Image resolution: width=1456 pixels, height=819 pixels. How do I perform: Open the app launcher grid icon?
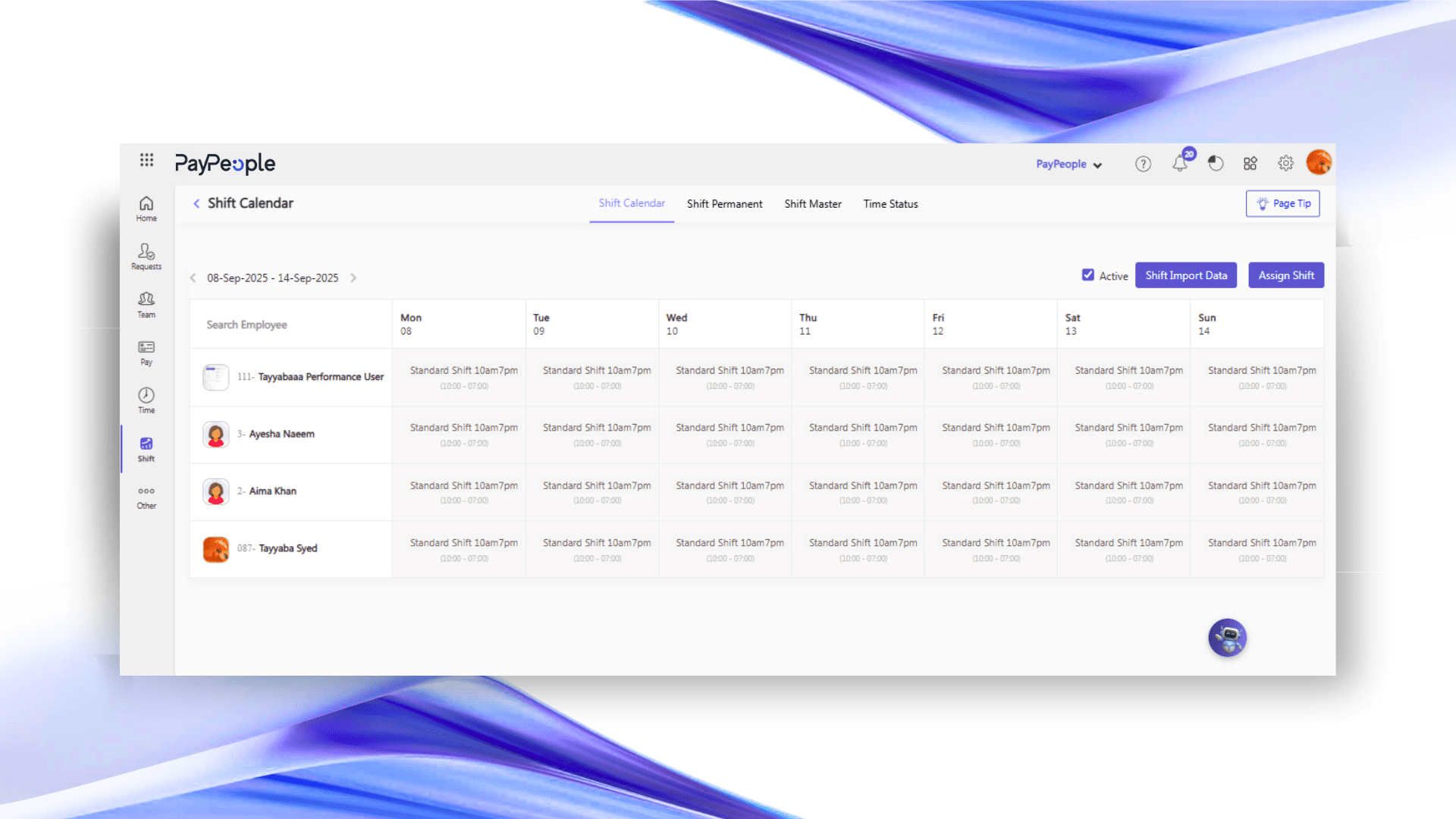click(x=146, y=160)
